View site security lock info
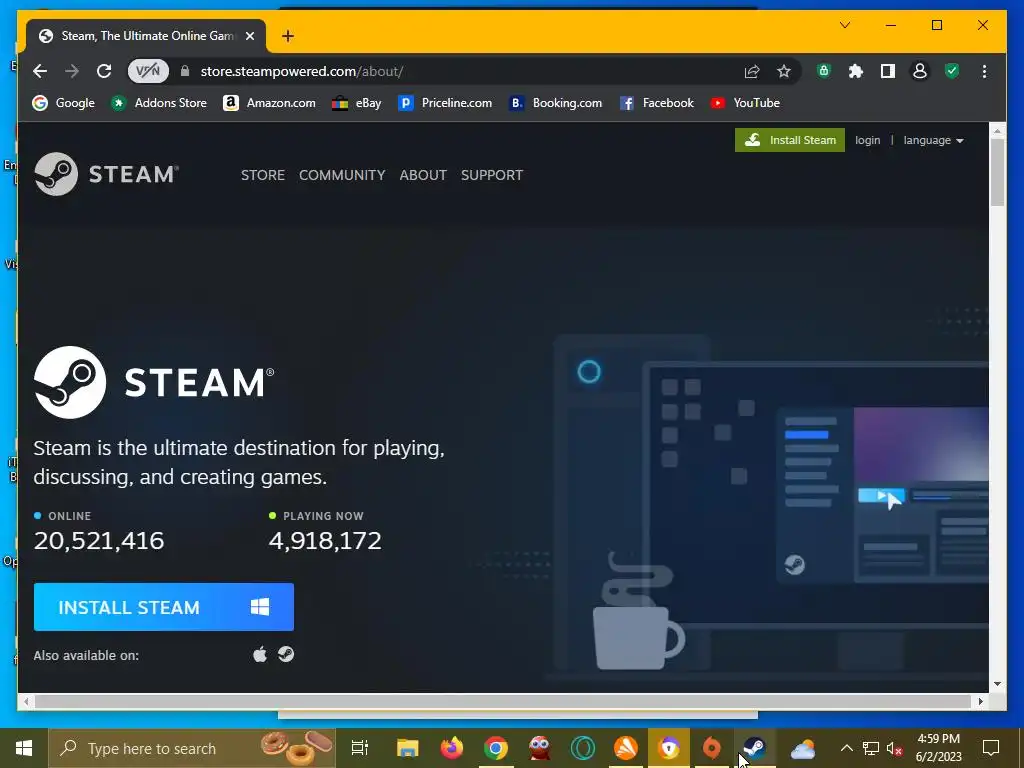The width and height of the screenshot is (1024, 768). tap(185, 71)
